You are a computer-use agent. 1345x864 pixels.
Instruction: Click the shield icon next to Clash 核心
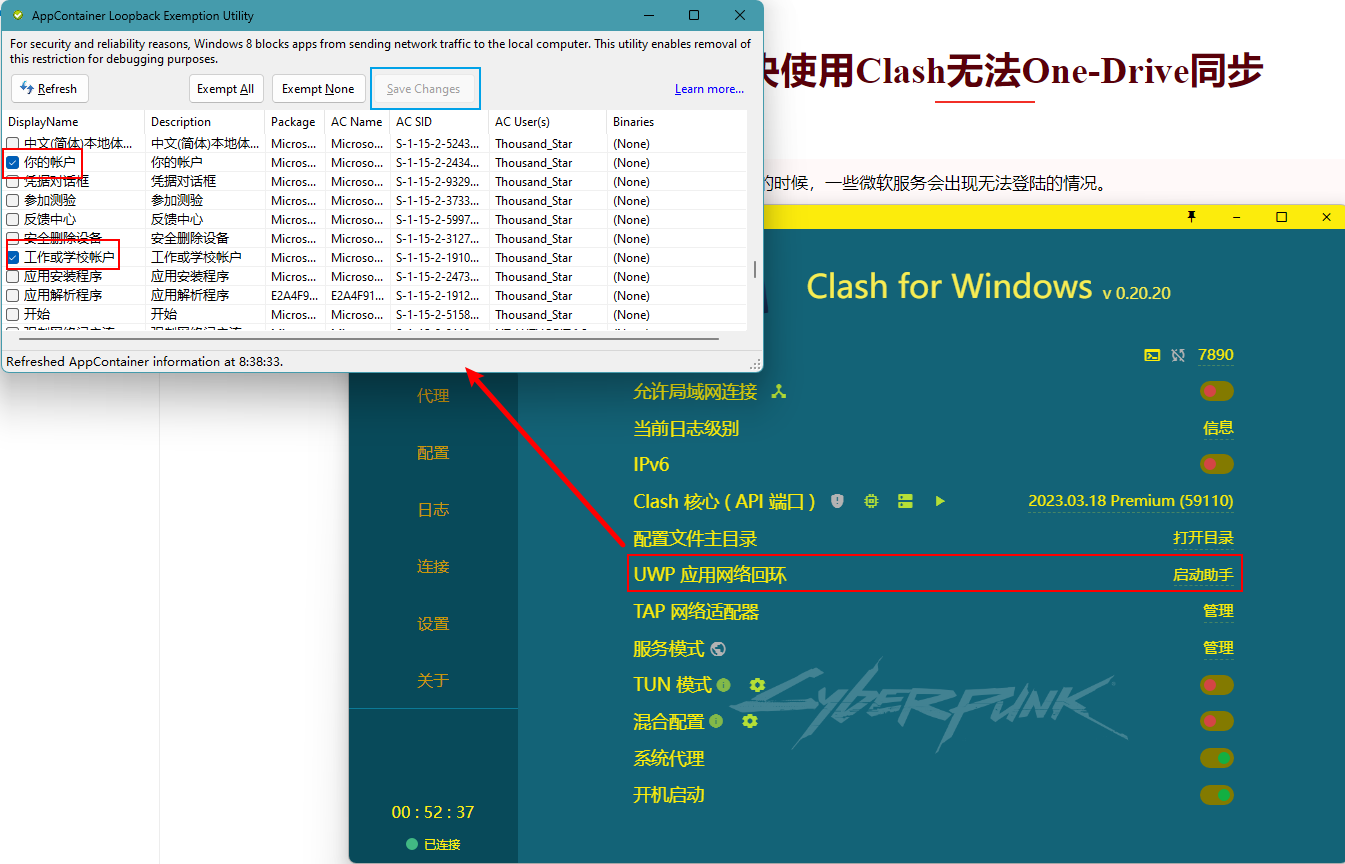click(x=838, y=501)
